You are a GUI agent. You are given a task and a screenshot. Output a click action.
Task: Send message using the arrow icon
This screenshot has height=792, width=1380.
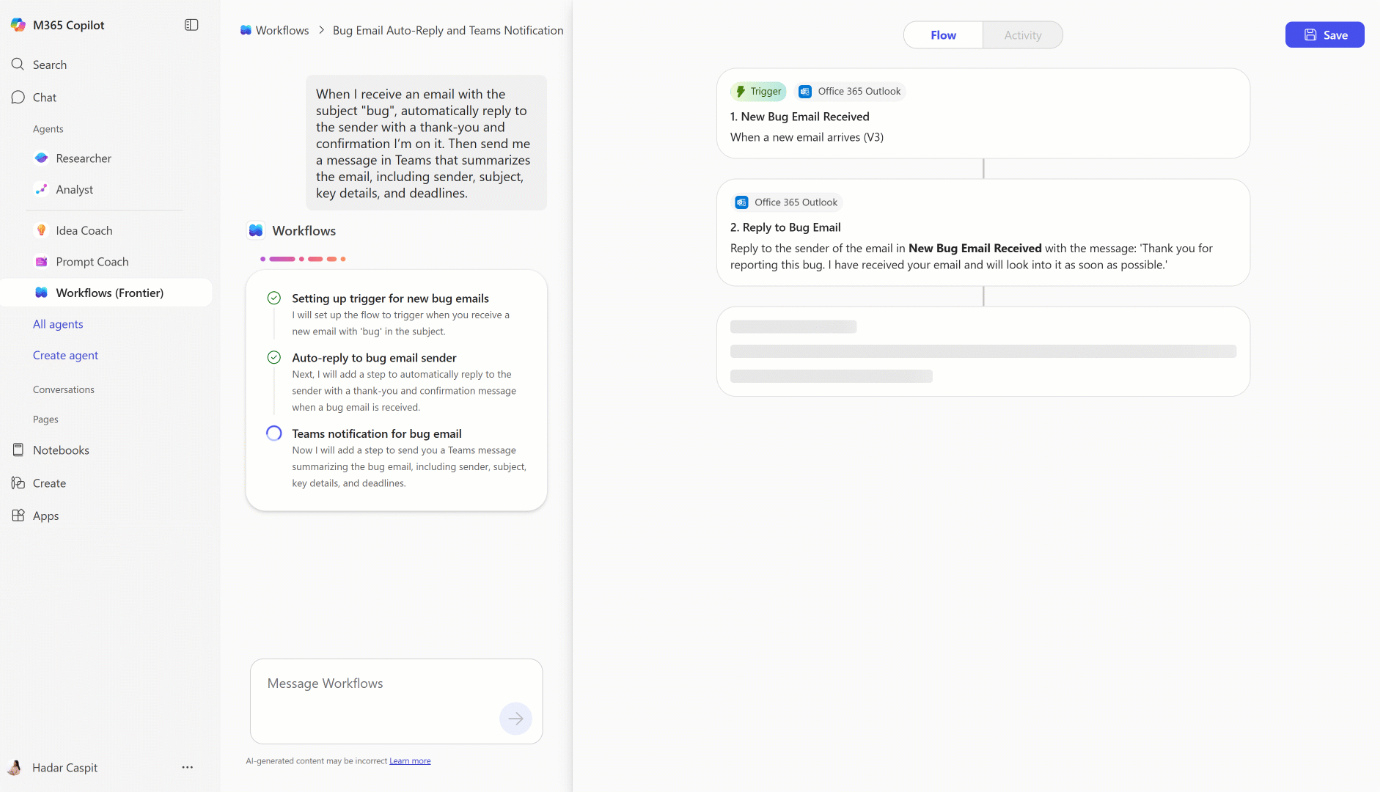[516, 718]
